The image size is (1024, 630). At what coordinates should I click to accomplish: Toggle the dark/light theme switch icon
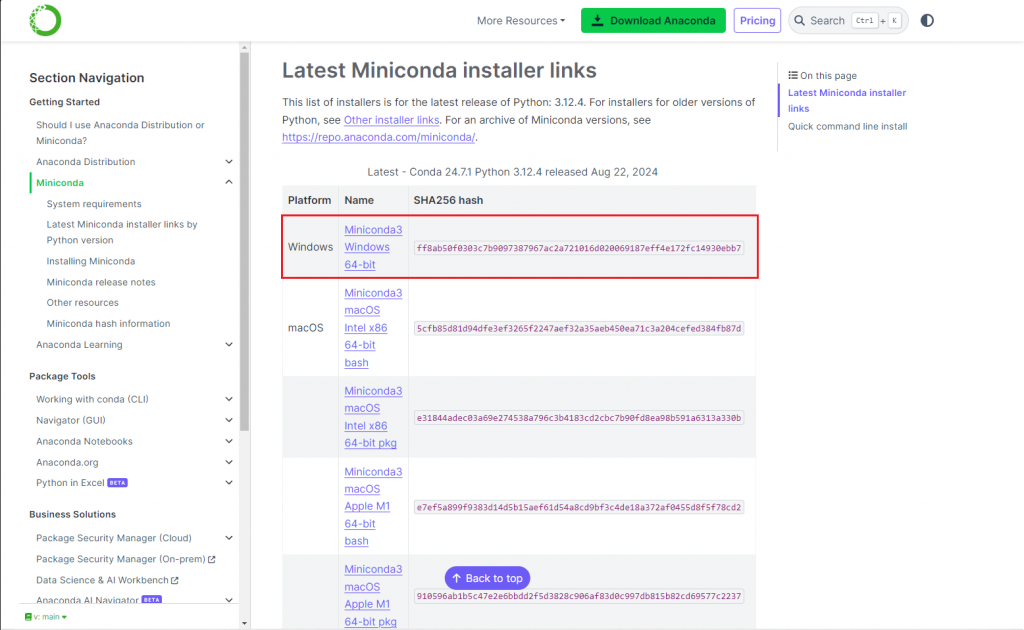click(927, 20)
